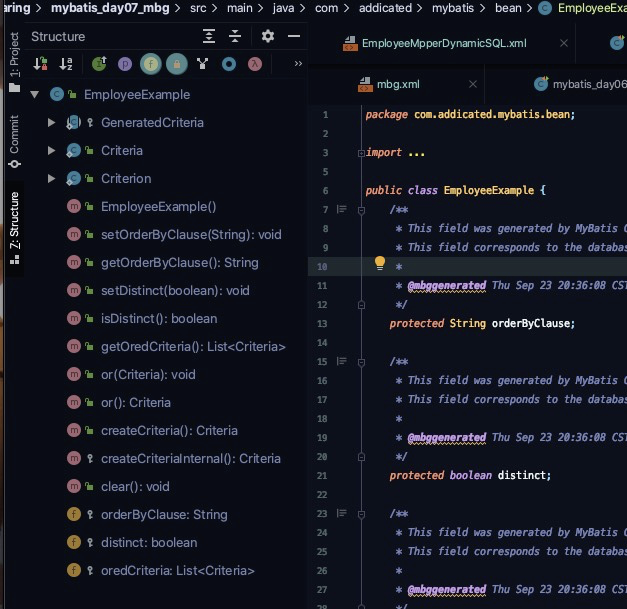
Task: Select getOredCriteria() method
Action: coord(193,347)
